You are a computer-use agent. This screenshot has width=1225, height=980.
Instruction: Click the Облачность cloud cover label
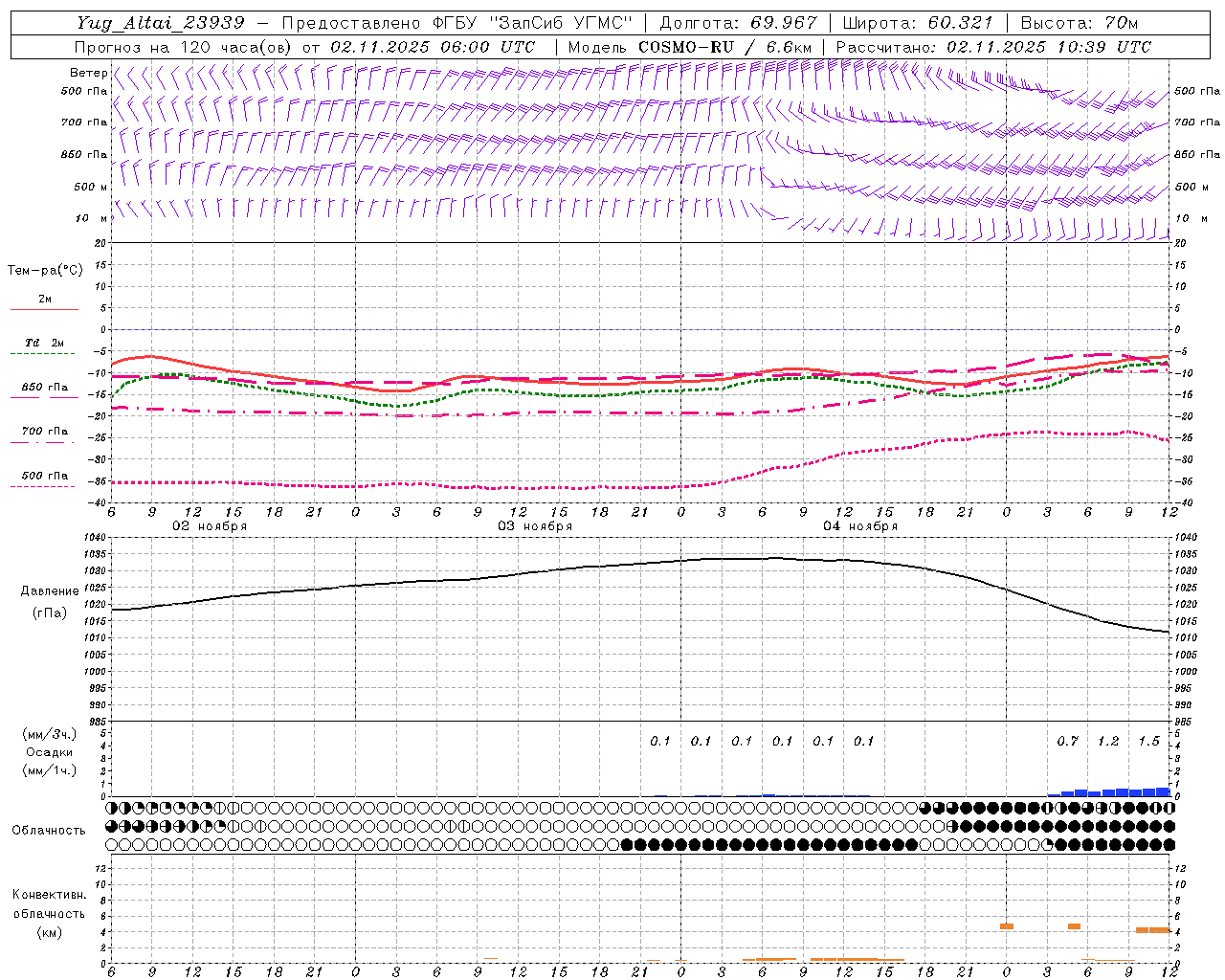[x=49, y=831]
